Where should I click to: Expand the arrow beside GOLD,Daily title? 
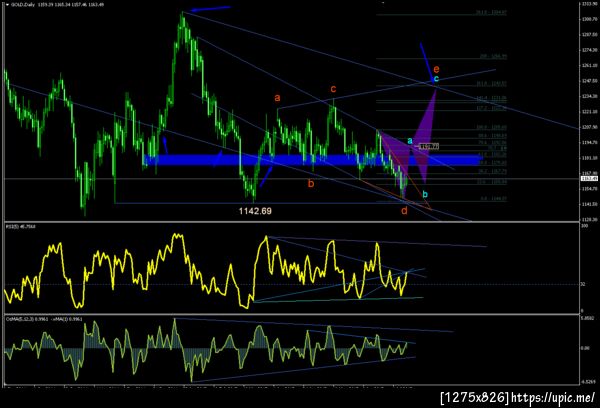pyautogui.click(x=7, y=5)
